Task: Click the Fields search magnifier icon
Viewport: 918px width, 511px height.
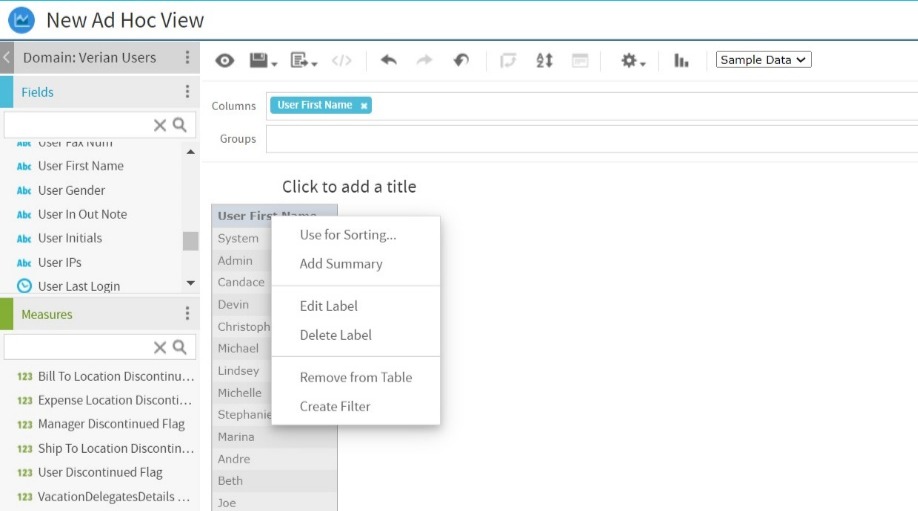Action: click(x=180, y=125)
